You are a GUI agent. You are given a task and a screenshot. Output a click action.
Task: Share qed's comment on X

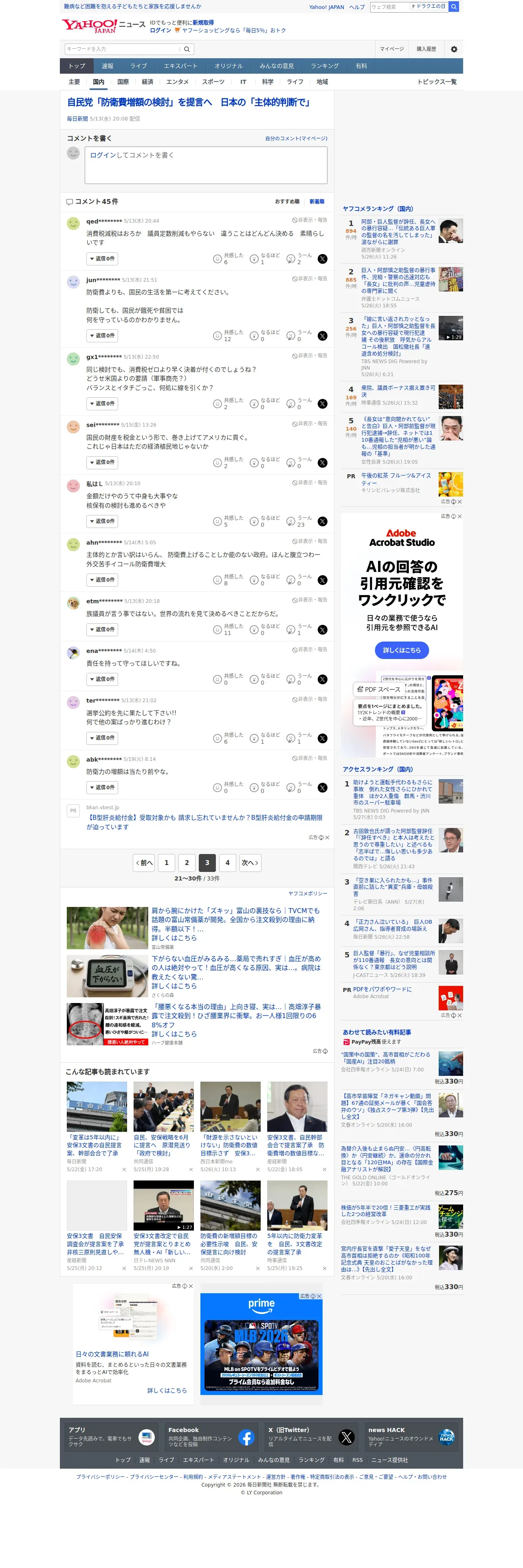[x=322, y=259]
